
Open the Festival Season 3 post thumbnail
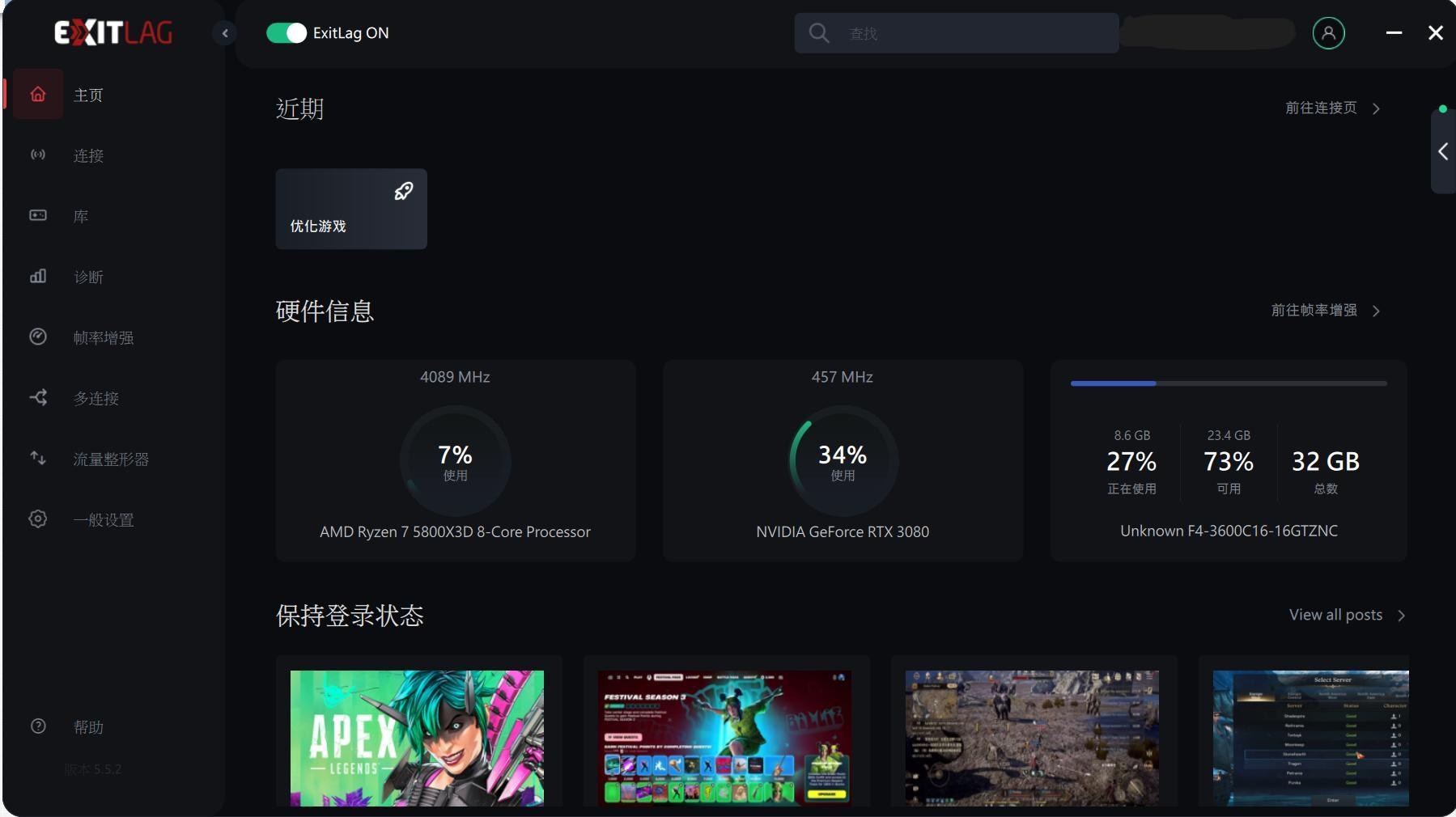coord(724,738)
